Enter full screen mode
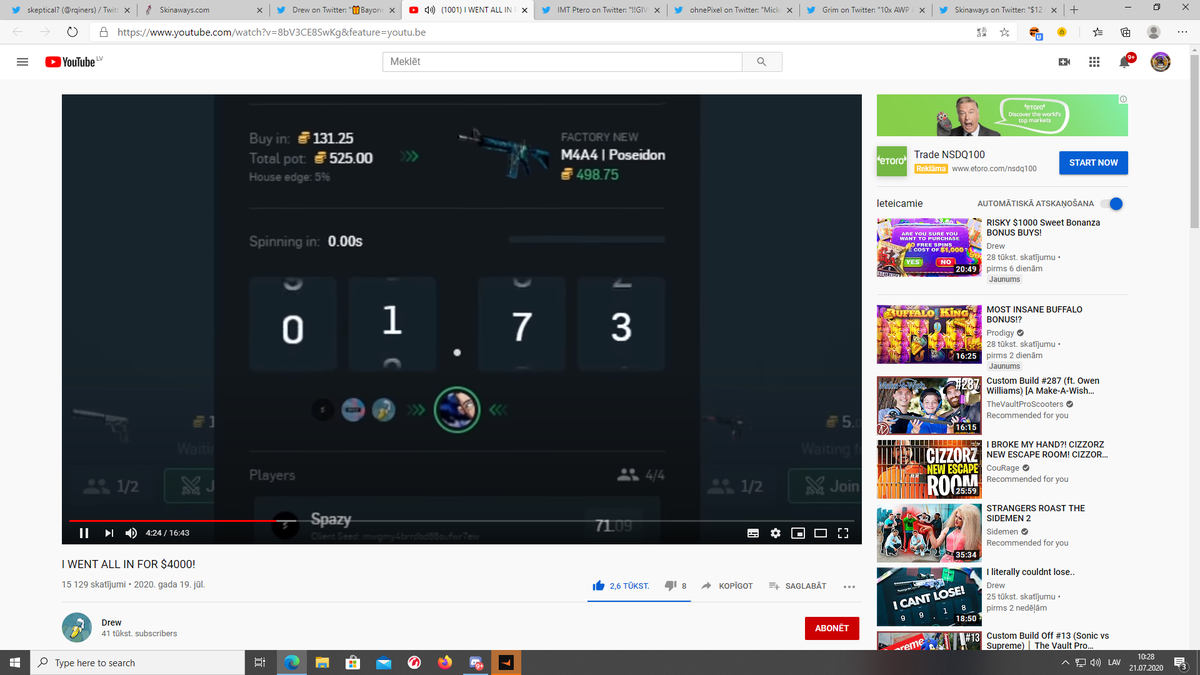 click(x=843, y=532)
